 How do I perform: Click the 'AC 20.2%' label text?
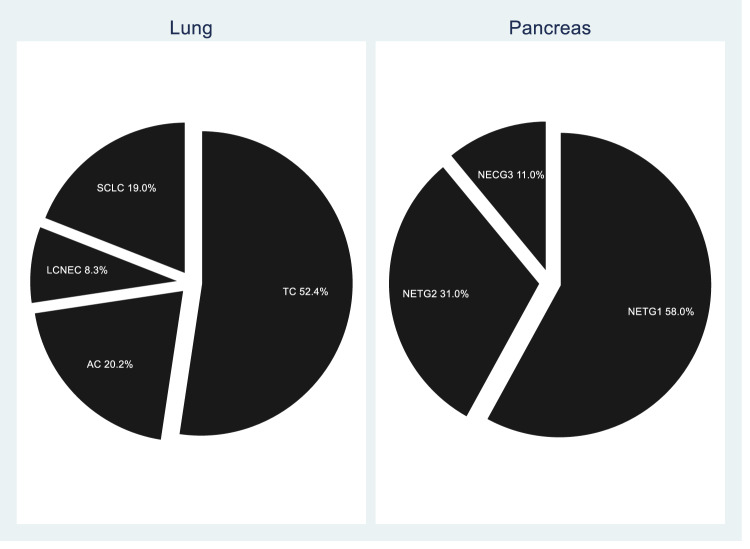coord(110,364)
